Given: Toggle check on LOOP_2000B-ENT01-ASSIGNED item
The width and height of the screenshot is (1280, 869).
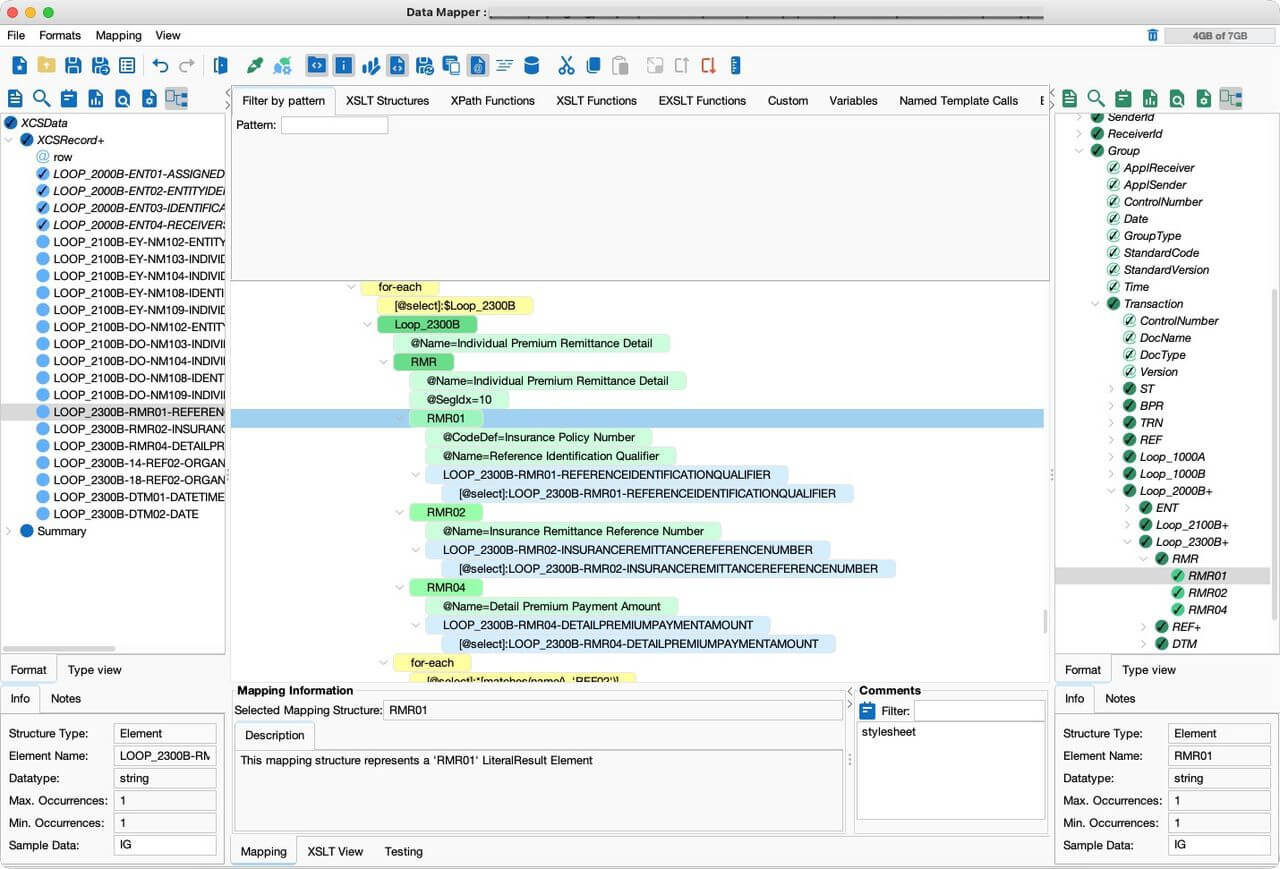Looking at the screenshot, I should click(x=42, y=174).
